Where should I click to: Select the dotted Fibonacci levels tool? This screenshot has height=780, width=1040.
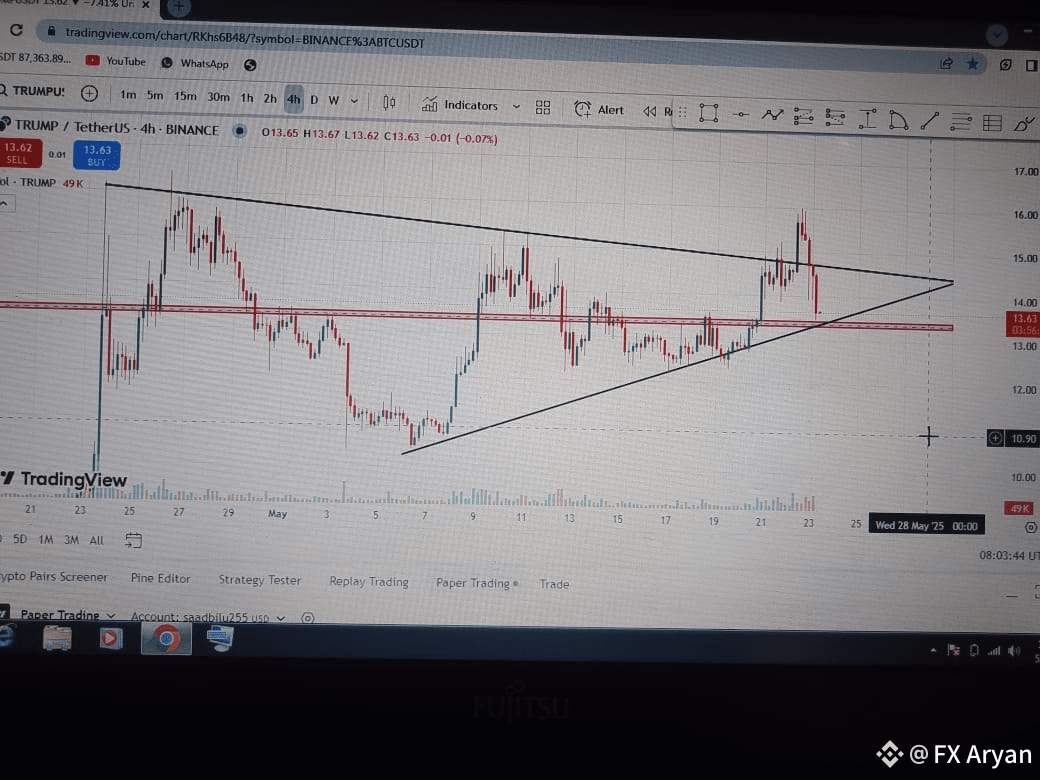(835, 118)
